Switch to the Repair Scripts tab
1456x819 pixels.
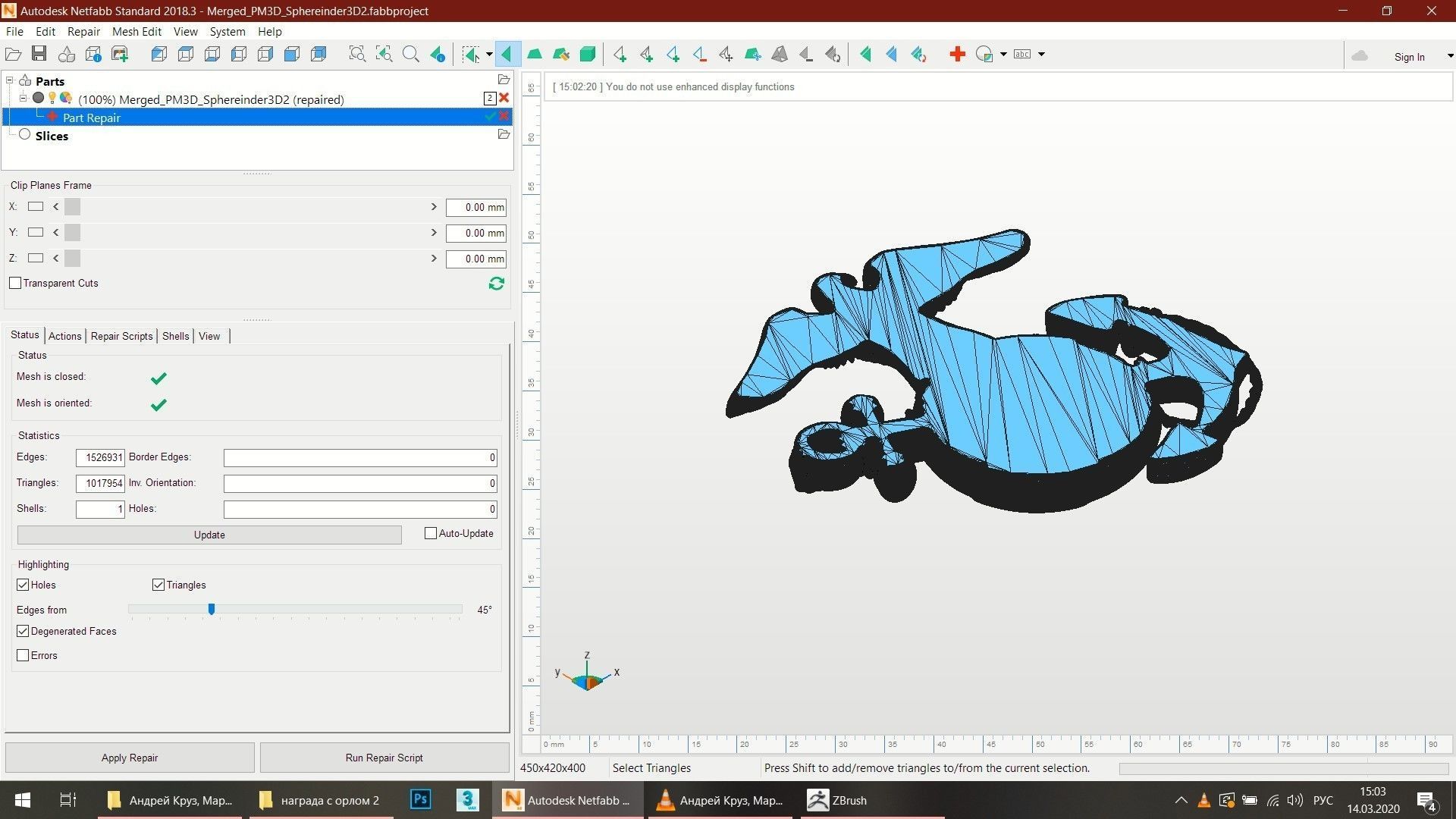click(121, 336)
